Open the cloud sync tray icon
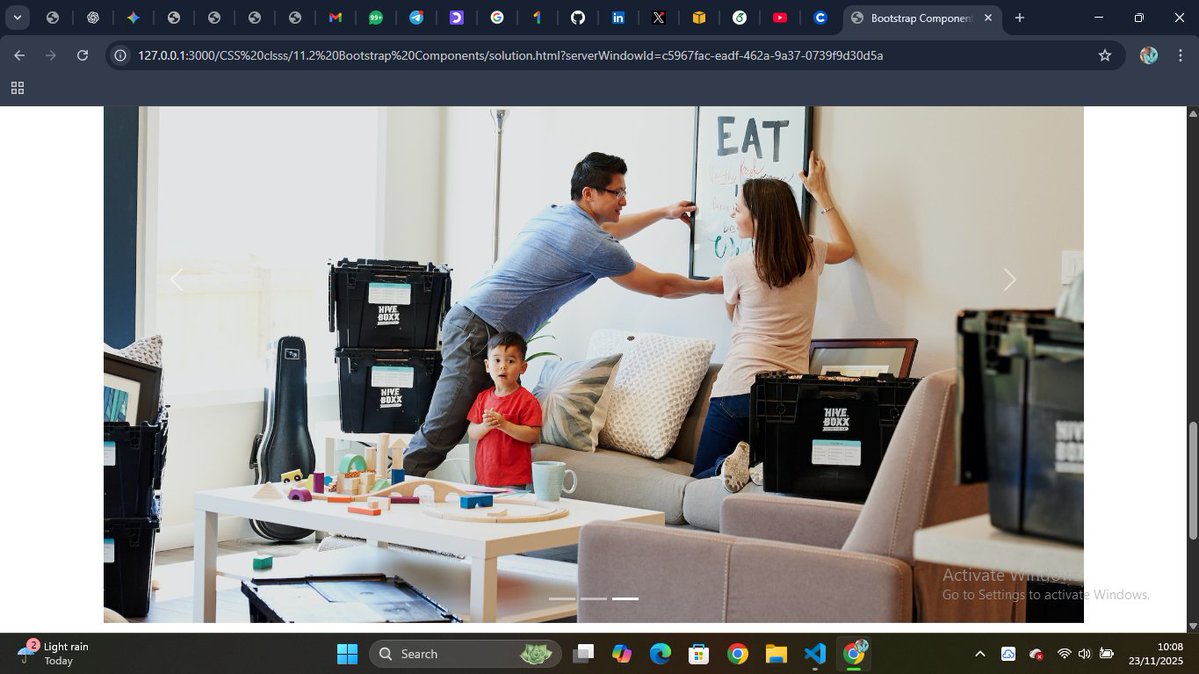 [x=1009, y=653]
